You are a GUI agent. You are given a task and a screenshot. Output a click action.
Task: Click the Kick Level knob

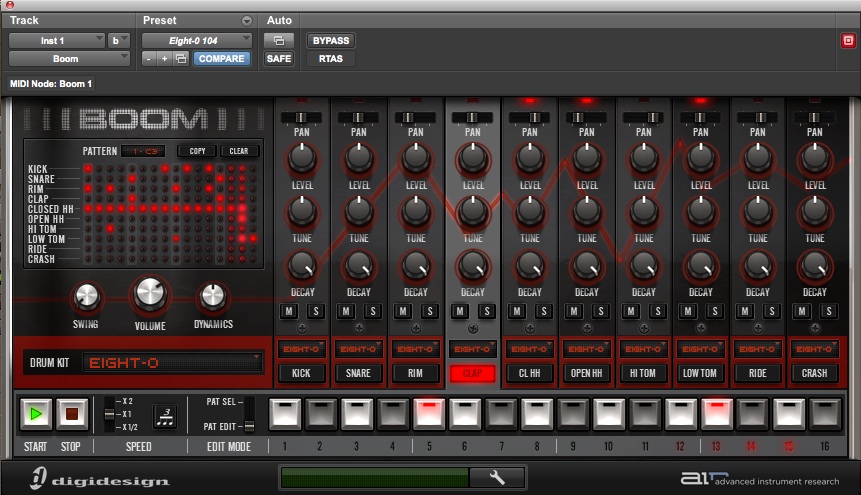point(302,159)
